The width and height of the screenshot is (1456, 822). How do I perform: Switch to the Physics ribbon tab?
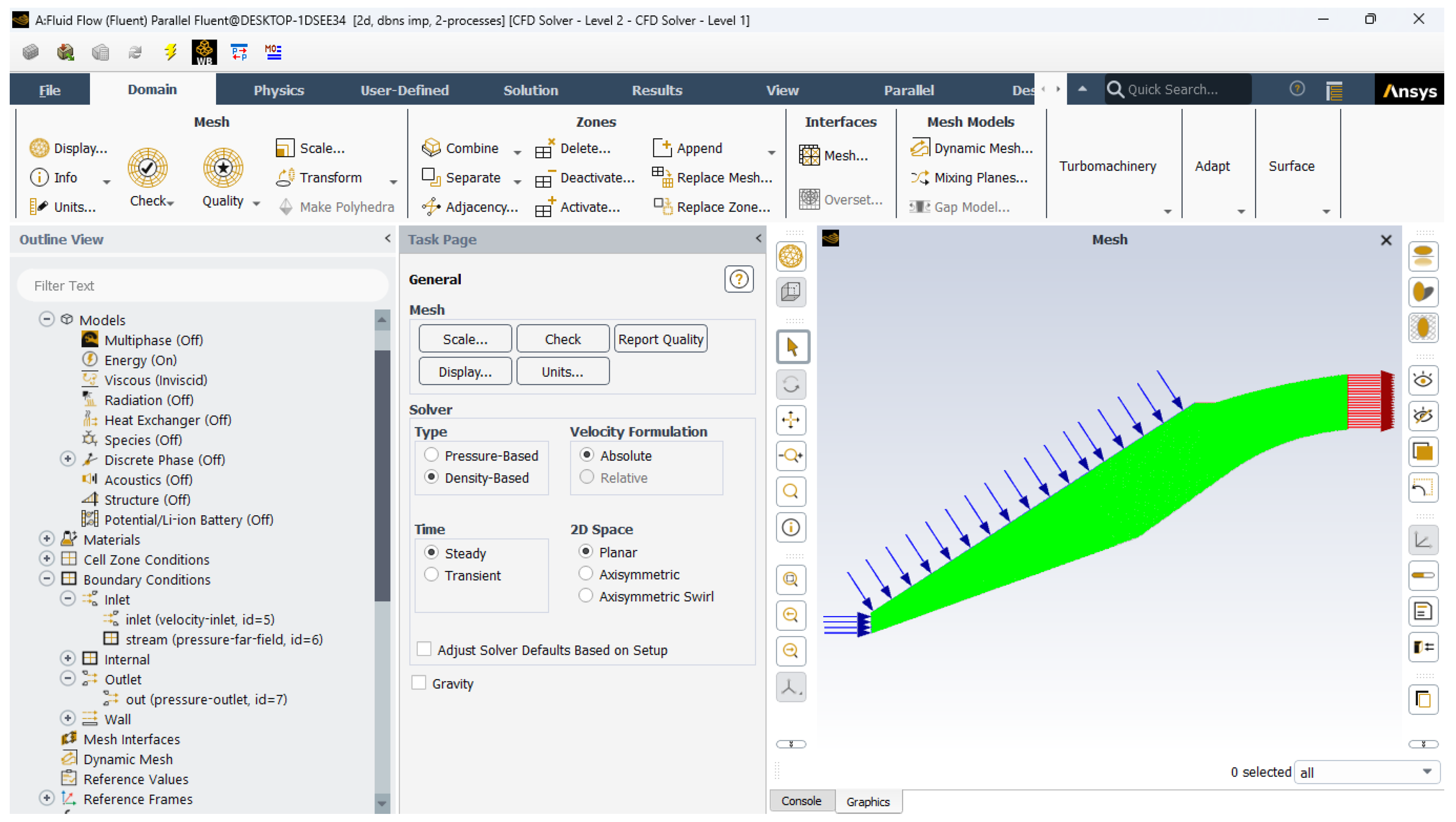point(278,90)
